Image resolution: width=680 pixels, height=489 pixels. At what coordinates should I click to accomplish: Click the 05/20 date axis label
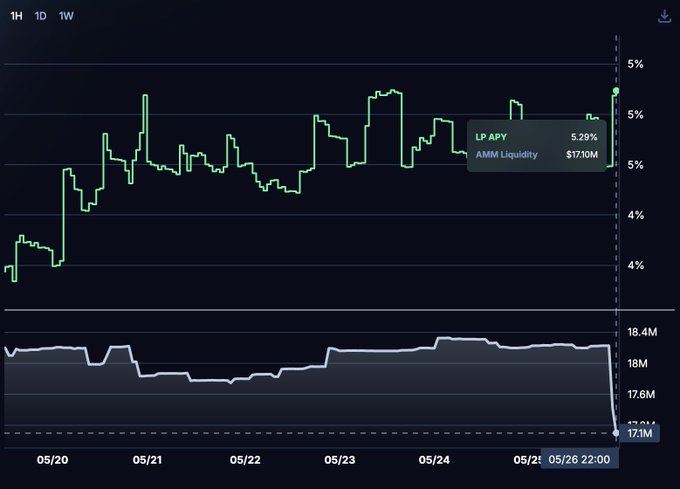(52, 460)
